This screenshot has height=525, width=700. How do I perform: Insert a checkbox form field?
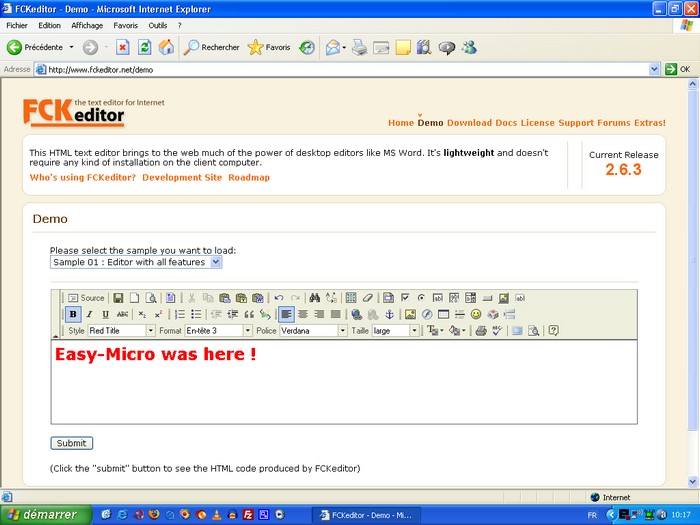click(x=405, y=298)
